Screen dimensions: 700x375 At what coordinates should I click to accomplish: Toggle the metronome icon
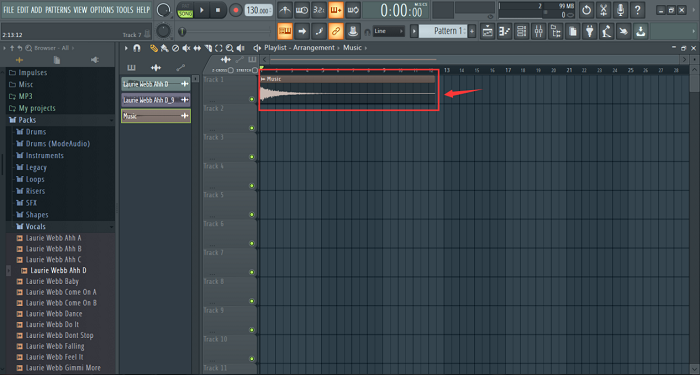[x=285, y=9]
